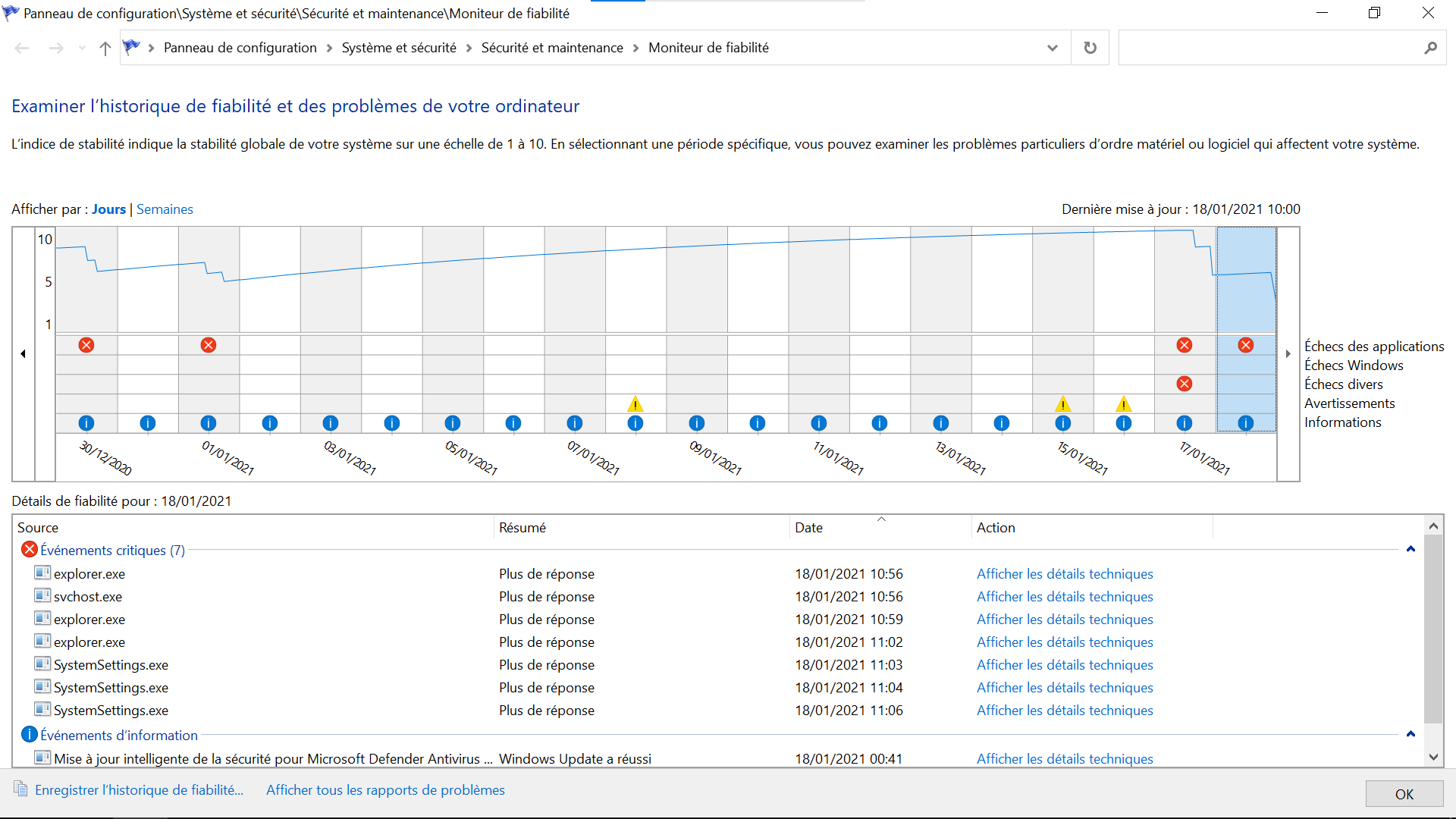Click the information icon for 03/01/2021
Screen dimensions: 1456x819
pyautogui.click(x=331, y=423)
